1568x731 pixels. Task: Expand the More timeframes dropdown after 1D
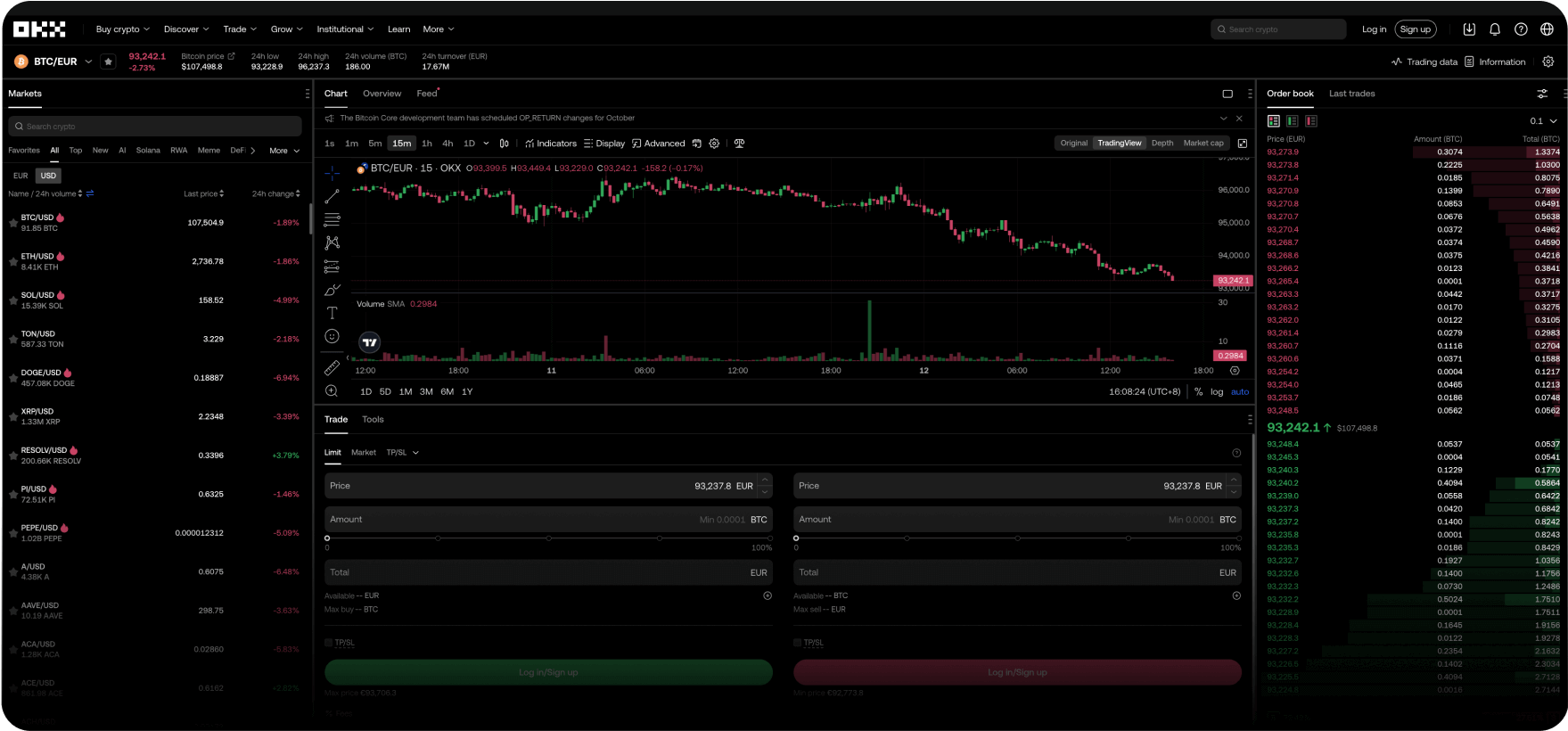pos(486,144)
